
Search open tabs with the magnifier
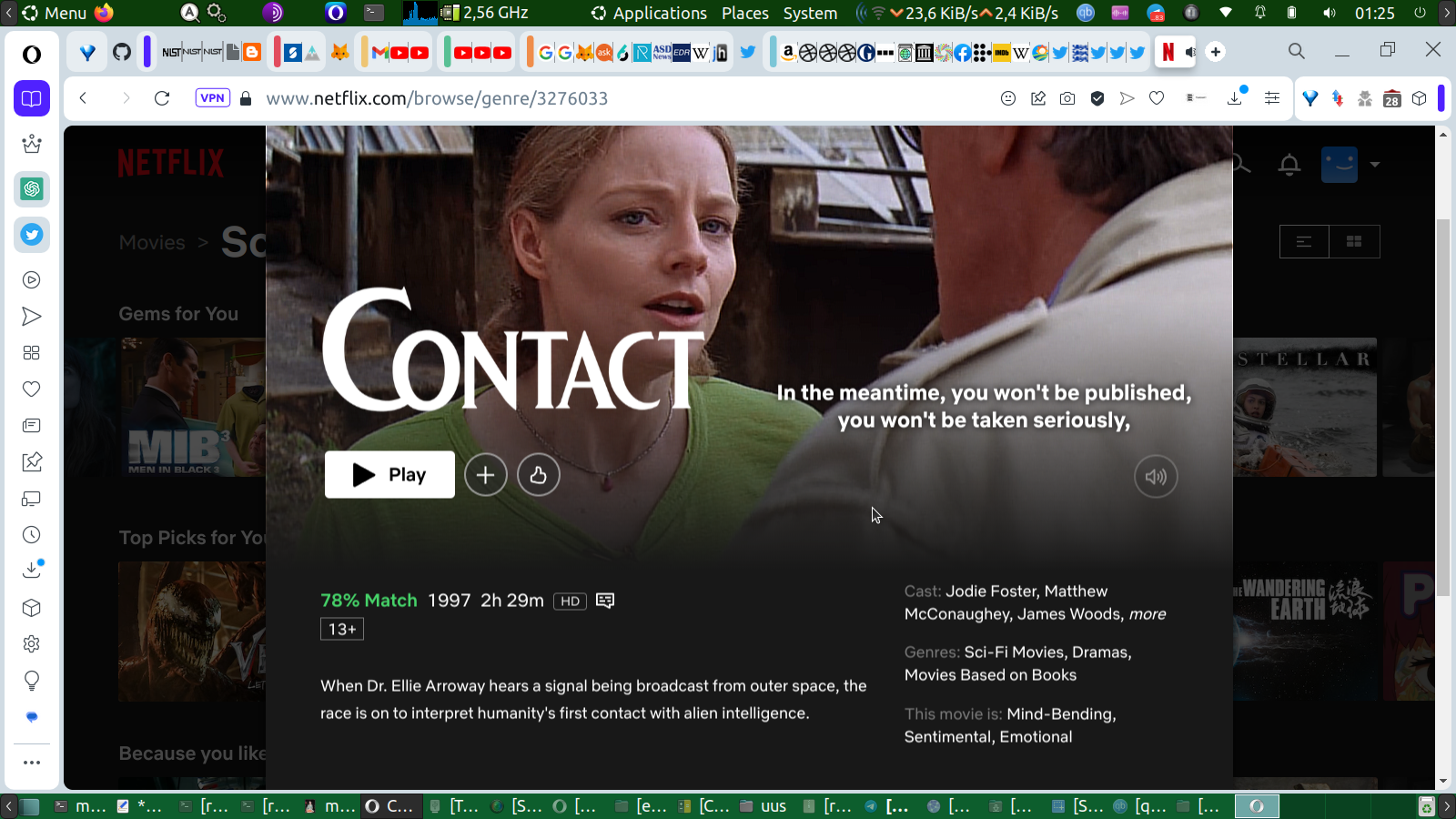[x=1297, y=51]
